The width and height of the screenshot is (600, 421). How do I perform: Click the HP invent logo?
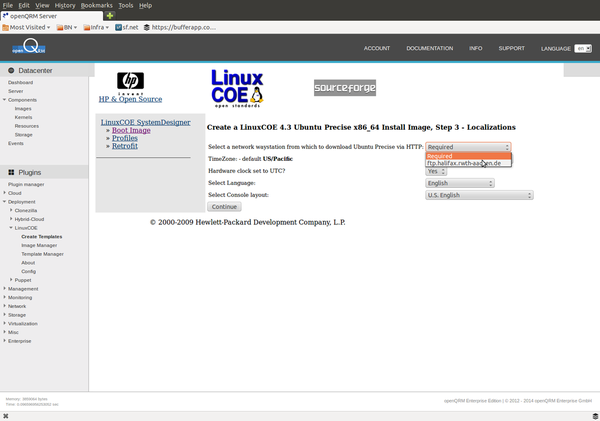click(x=130, y=83)
